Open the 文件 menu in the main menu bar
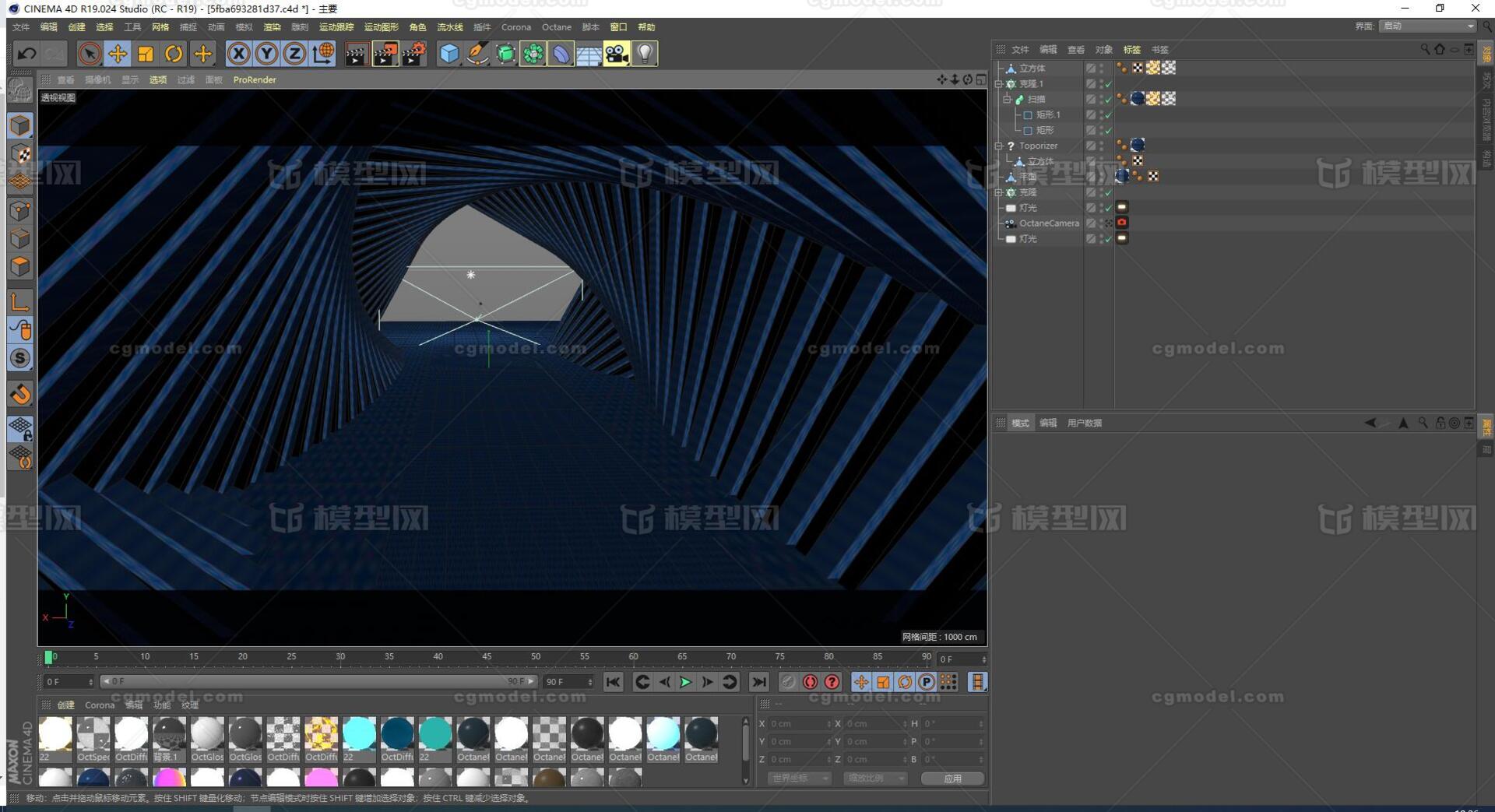 (x=21, y=27)
